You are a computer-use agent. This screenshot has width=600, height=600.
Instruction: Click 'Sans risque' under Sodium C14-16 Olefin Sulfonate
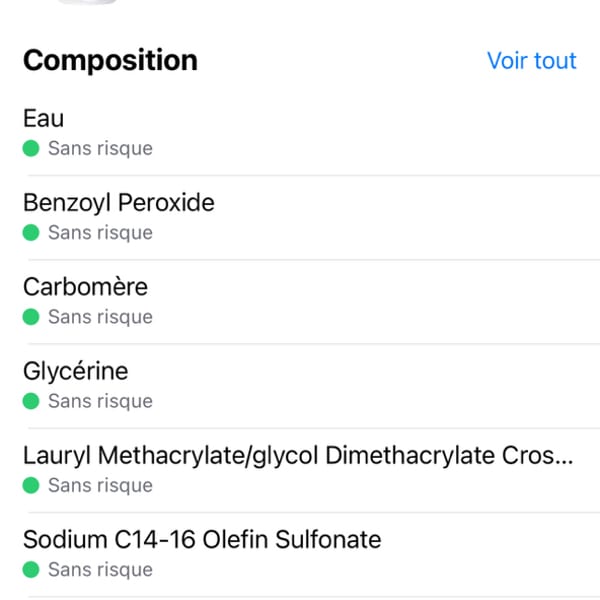[100, 569]
